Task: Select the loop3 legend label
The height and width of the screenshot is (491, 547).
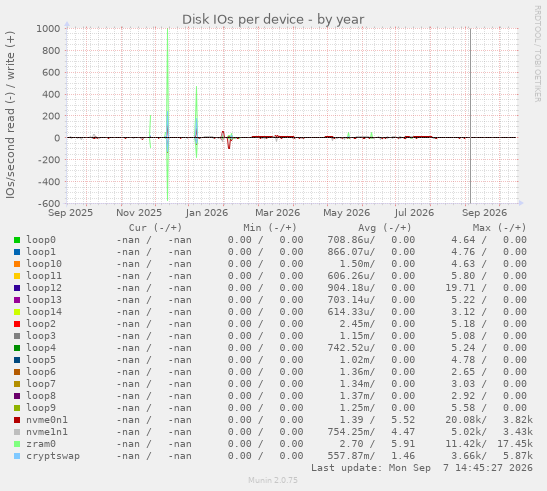Action: pyautogui.click(x=41, y=336)
